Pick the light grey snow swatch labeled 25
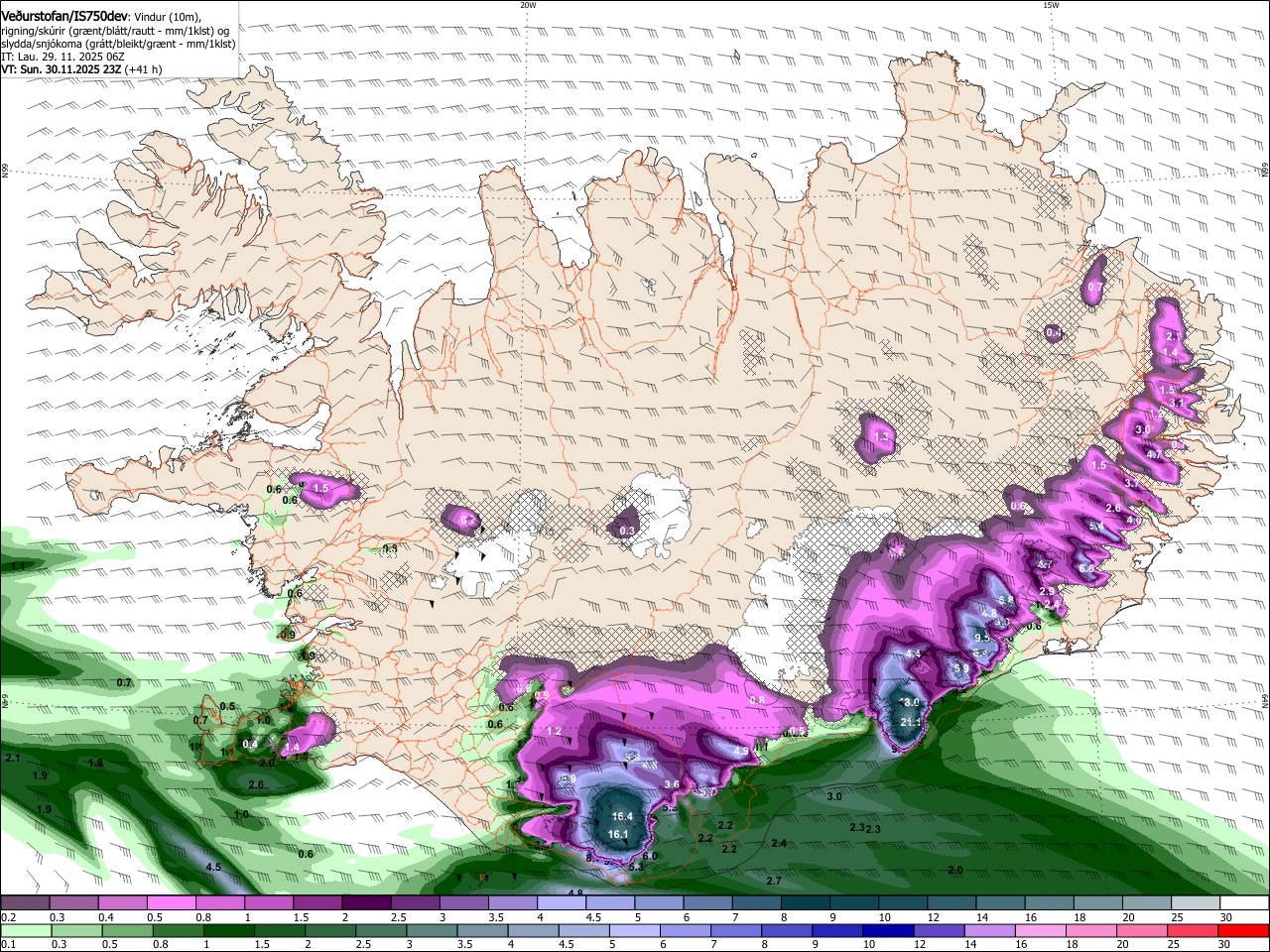Screen dimensions: 1270x952 click(x=1197, y=902)
